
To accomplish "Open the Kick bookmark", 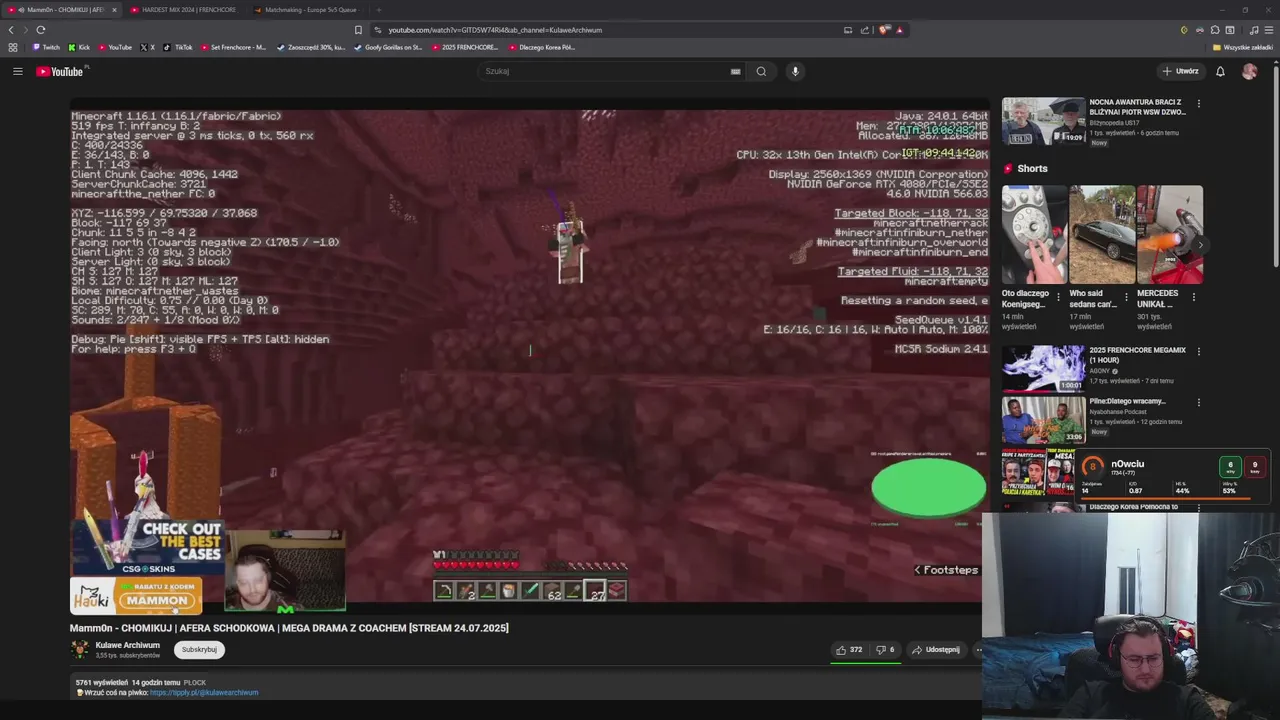I will pyautogui.click(x=79, y=47).
